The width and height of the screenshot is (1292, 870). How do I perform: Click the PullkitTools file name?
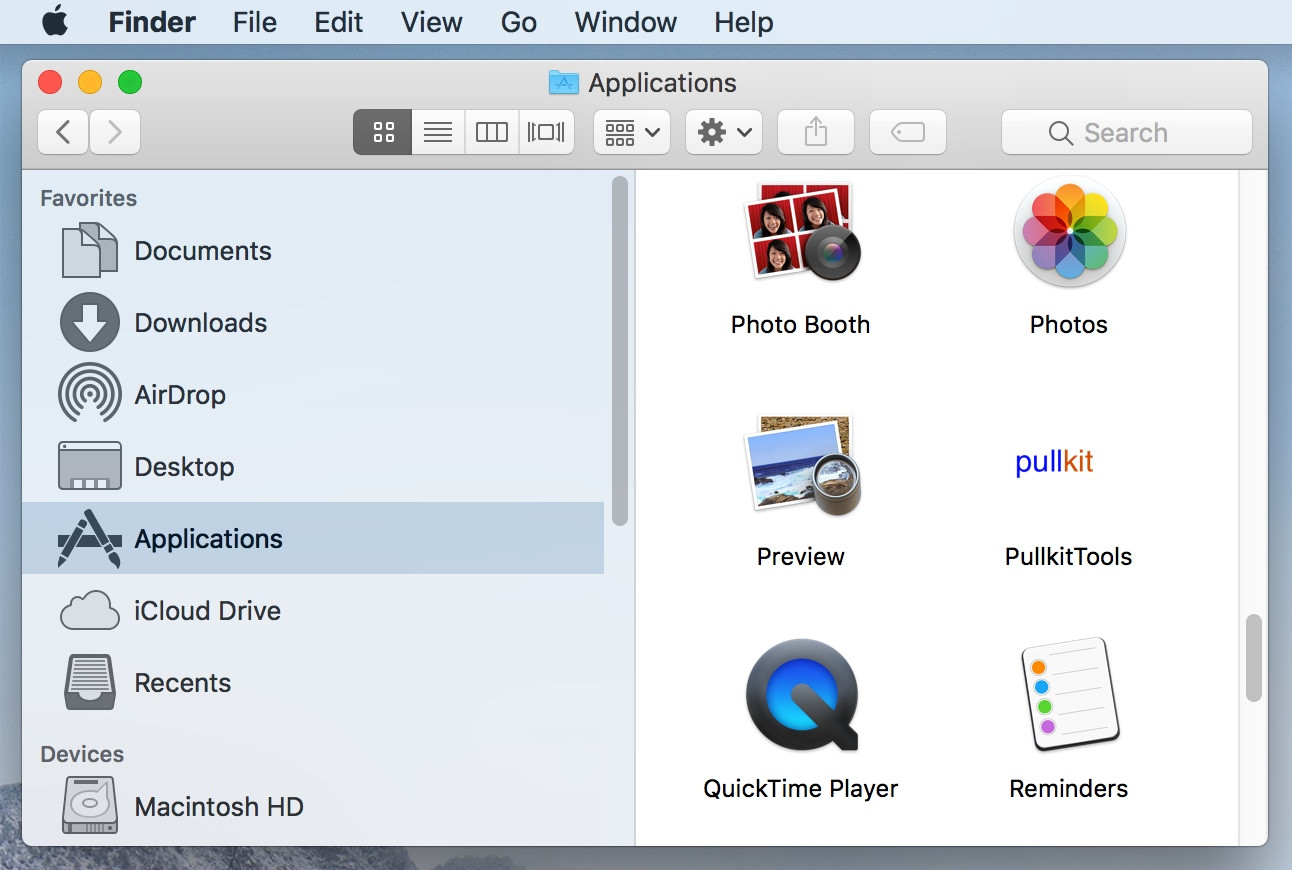pos(1069,557)
